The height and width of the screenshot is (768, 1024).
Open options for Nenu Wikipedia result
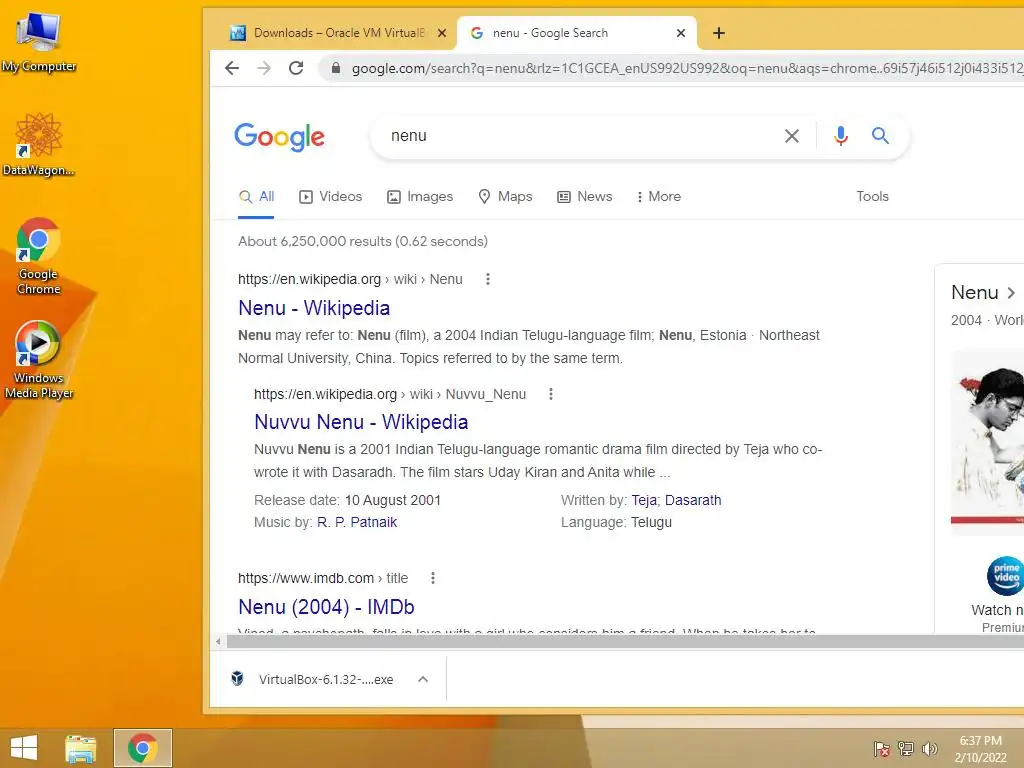(x=488, y=280)
